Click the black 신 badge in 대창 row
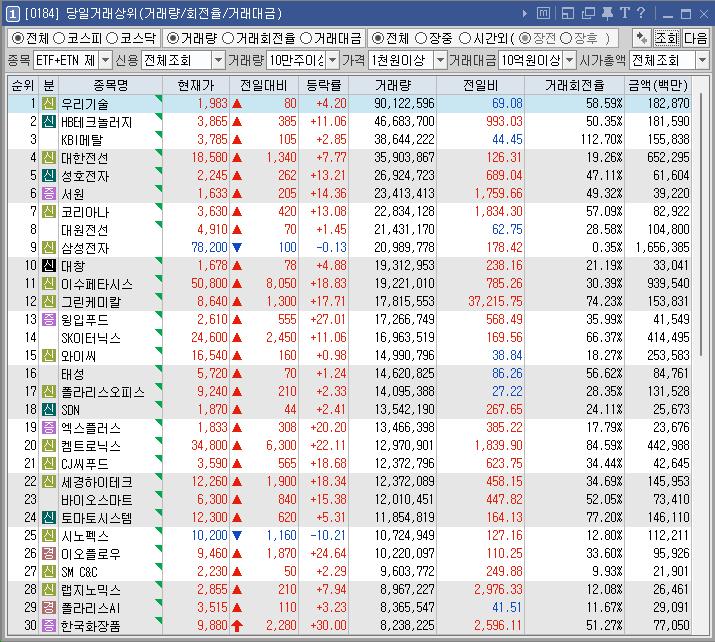This screenshot has height=642, width=715. click(x=49, y=265)
